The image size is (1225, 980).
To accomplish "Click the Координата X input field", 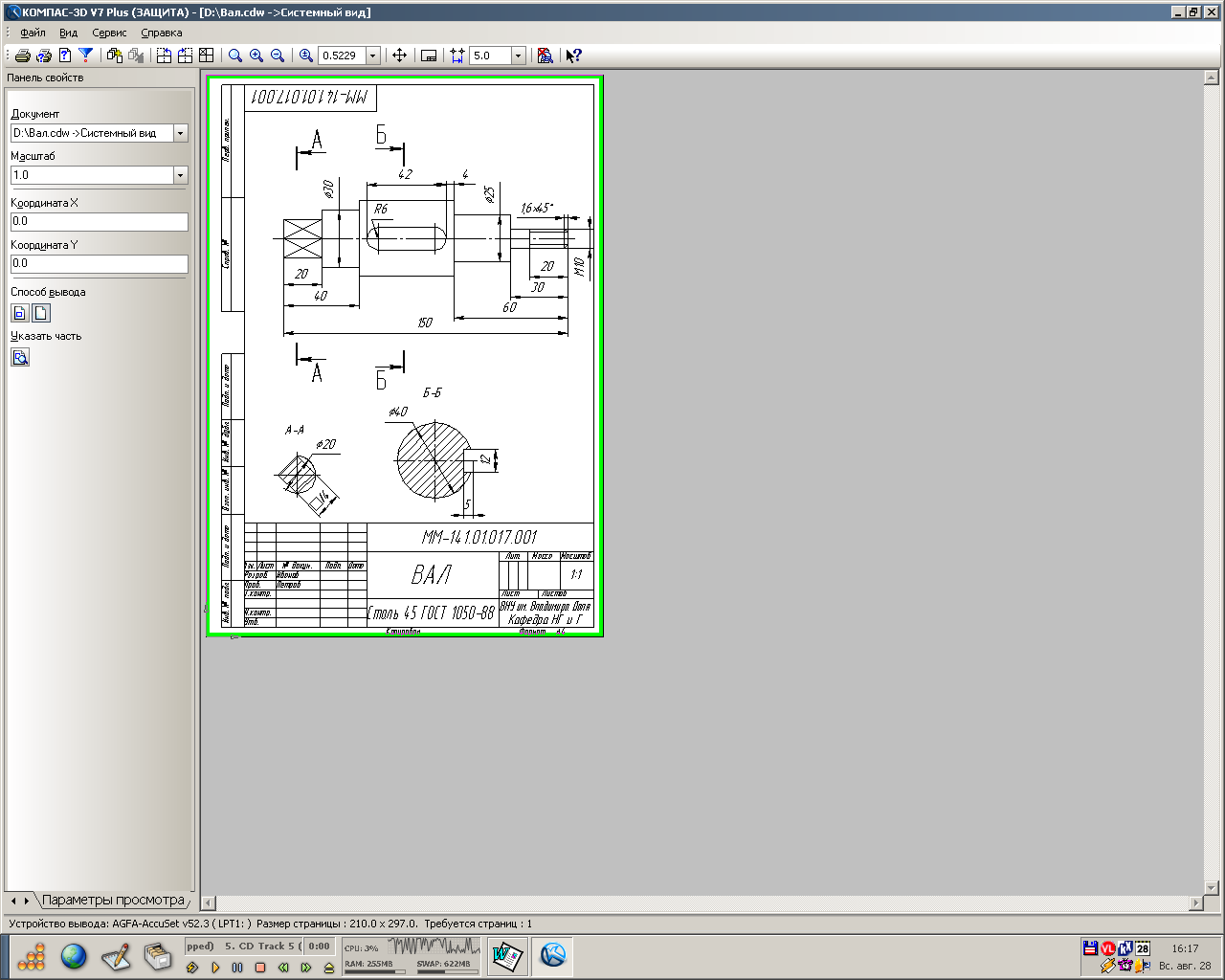I will [99, 221].
